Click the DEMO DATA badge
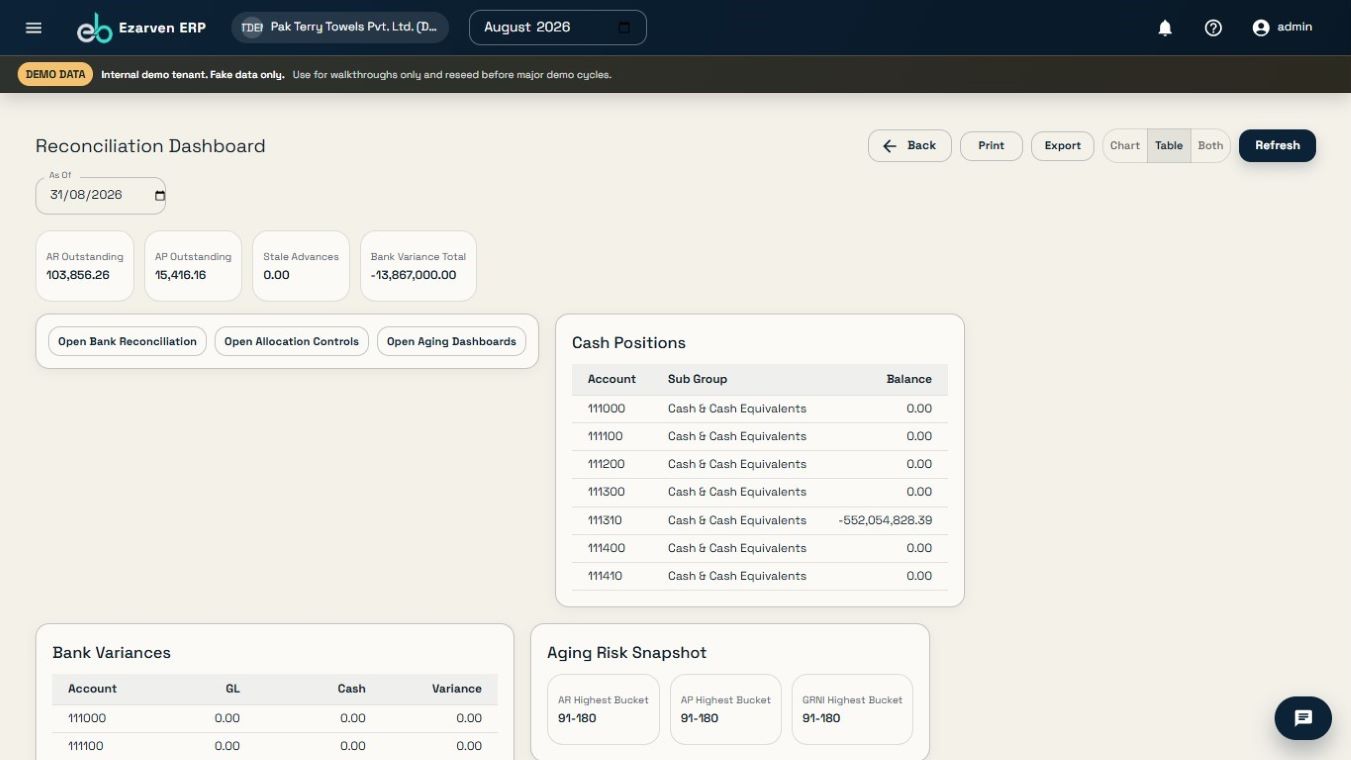The image size is (1351, 760). (x=55, y=75)
